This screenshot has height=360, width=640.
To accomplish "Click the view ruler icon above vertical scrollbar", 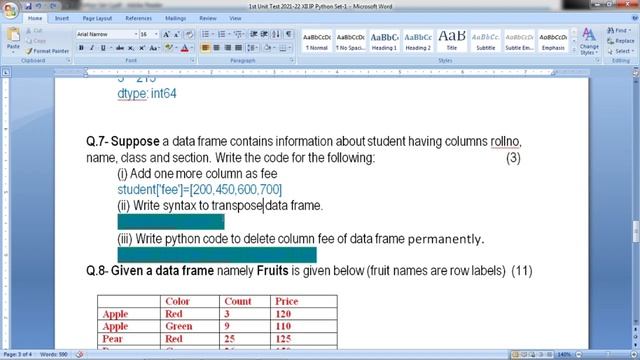I will (x=636, y=73).
